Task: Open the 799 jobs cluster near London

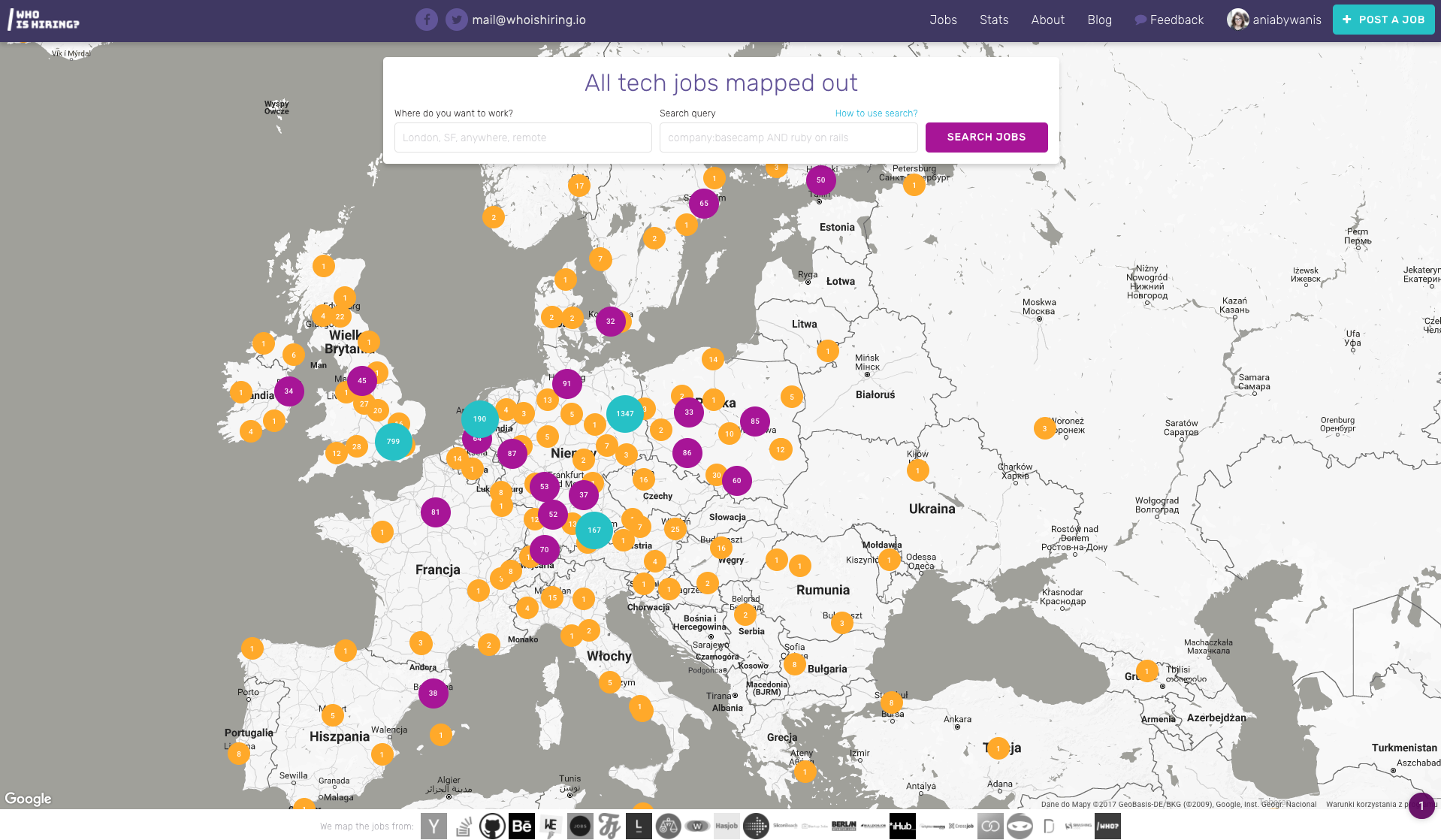Action: (x=394, y=441)
